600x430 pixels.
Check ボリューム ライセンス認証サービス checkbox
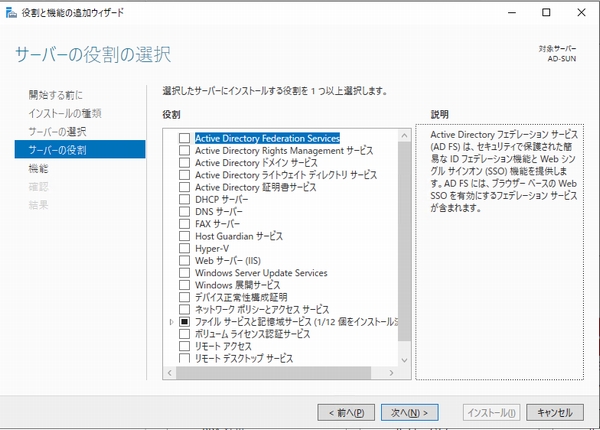(184, 334)
